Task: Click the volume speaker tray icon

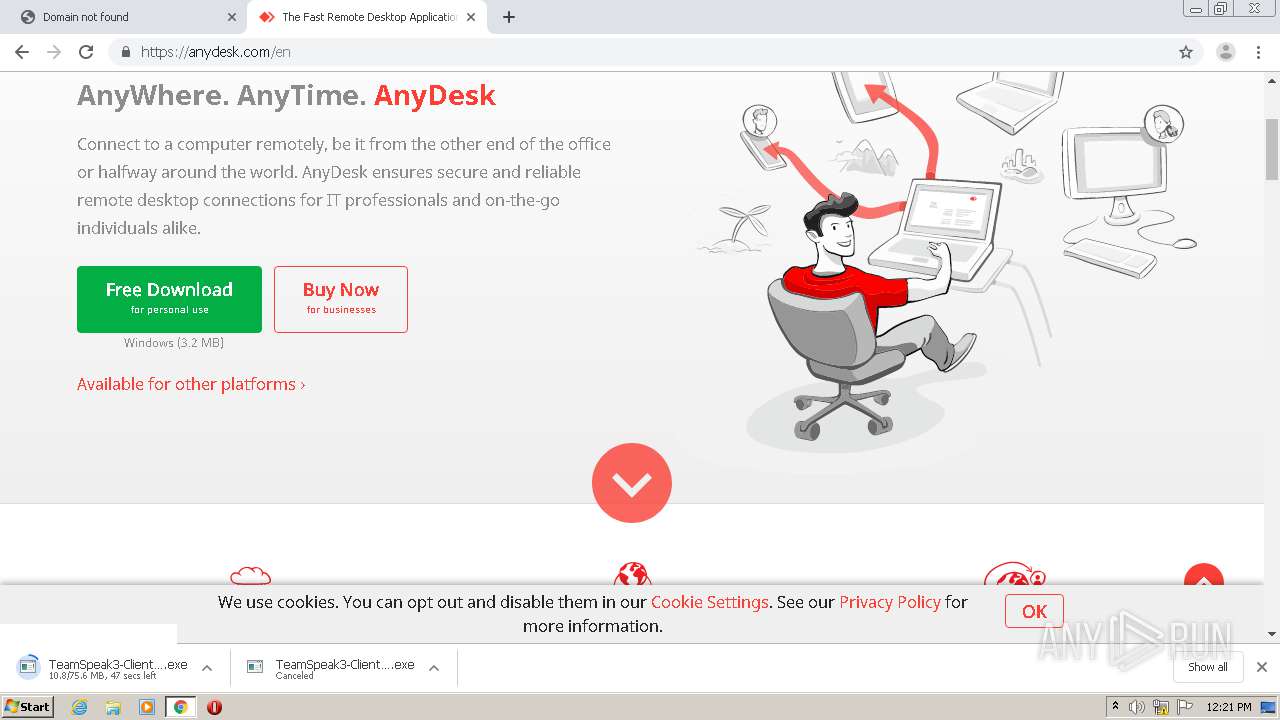Action: pos(1137,707)
